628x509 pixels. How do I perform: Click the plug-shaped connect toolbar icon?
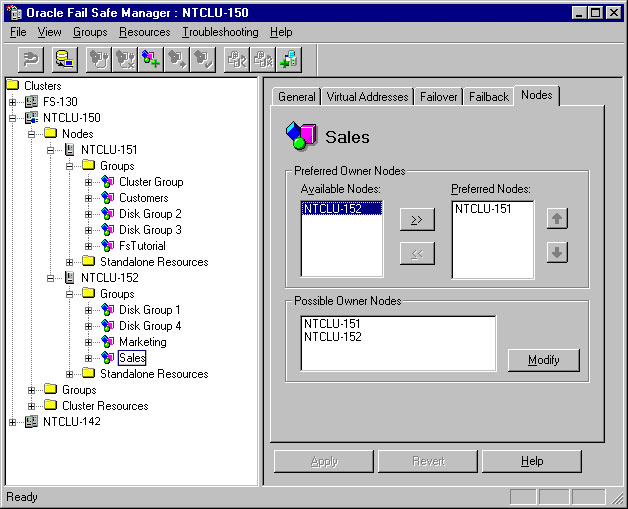[31, 60]
